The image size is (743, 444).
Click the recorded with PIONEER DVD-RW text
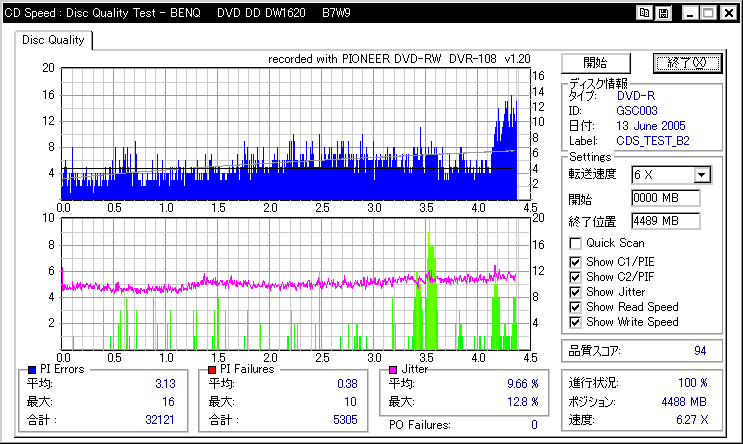tap(399, 59)
